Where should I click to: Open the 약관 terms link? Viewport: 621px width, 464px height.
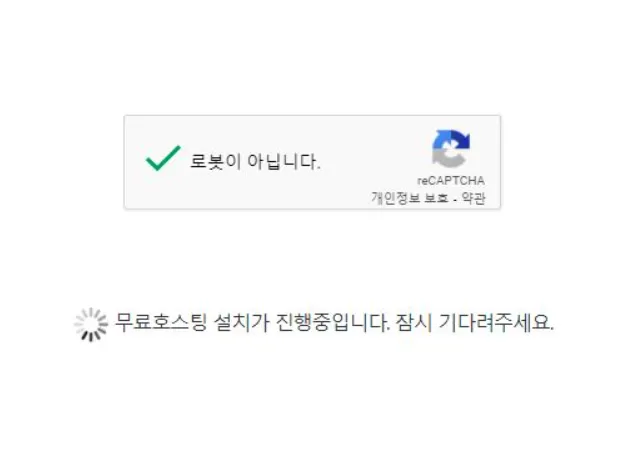point(474,198)
